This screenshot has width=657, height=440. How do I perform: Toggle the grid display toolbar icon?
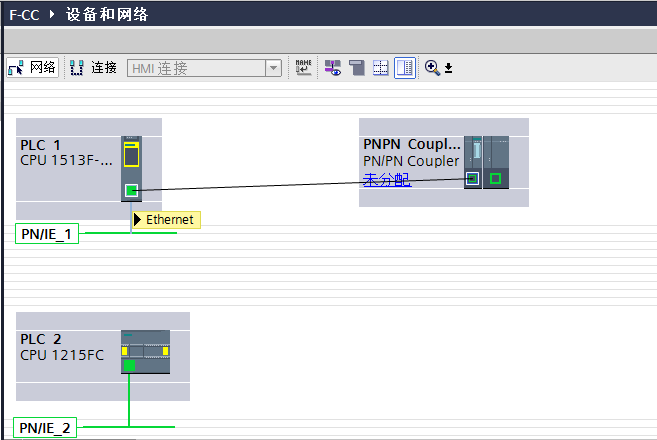pos(380,67)
